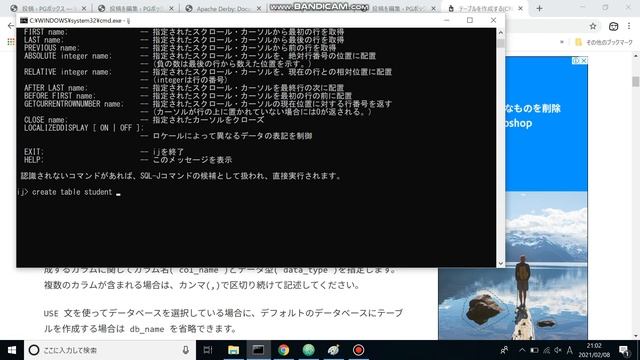Close the Apache Derby Doc tab
This screenshot has width=640, height=360.
(x=258, y=8)
